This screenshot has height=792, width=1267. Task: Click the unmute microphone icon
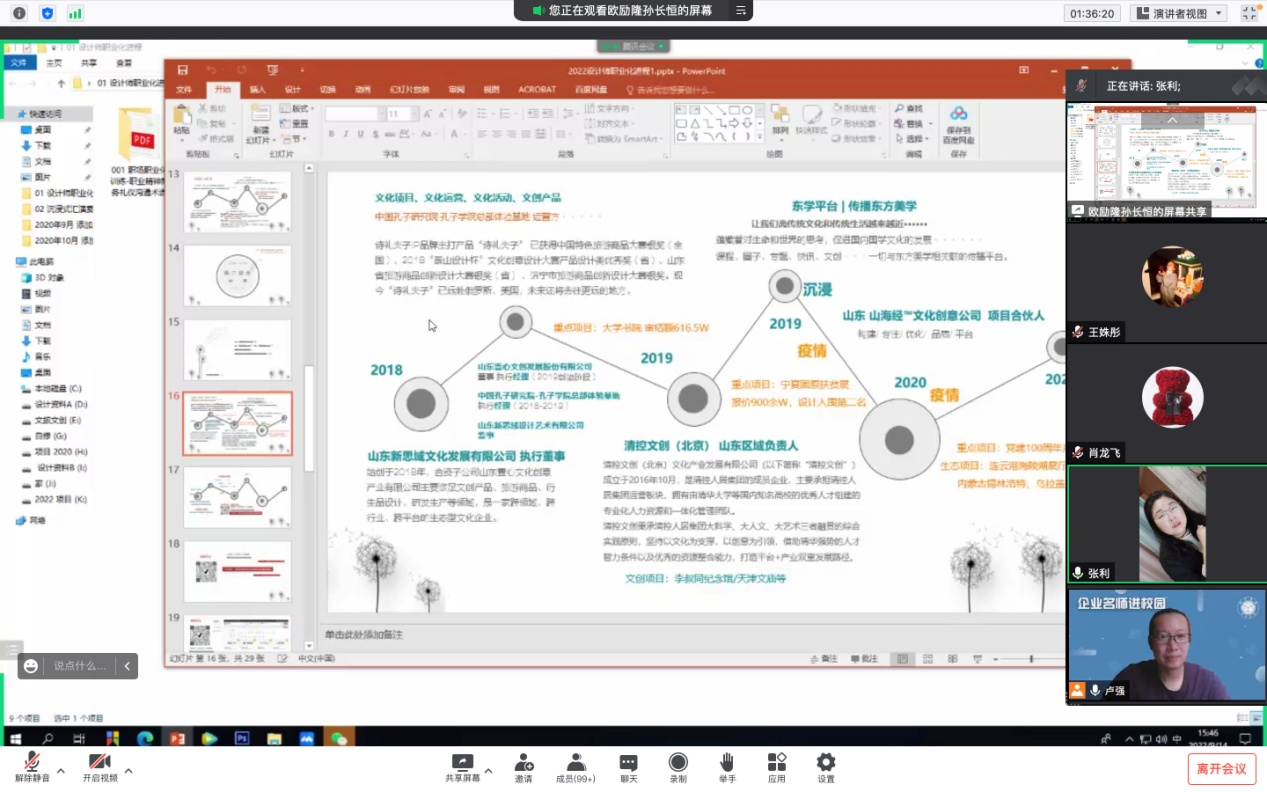32,763
